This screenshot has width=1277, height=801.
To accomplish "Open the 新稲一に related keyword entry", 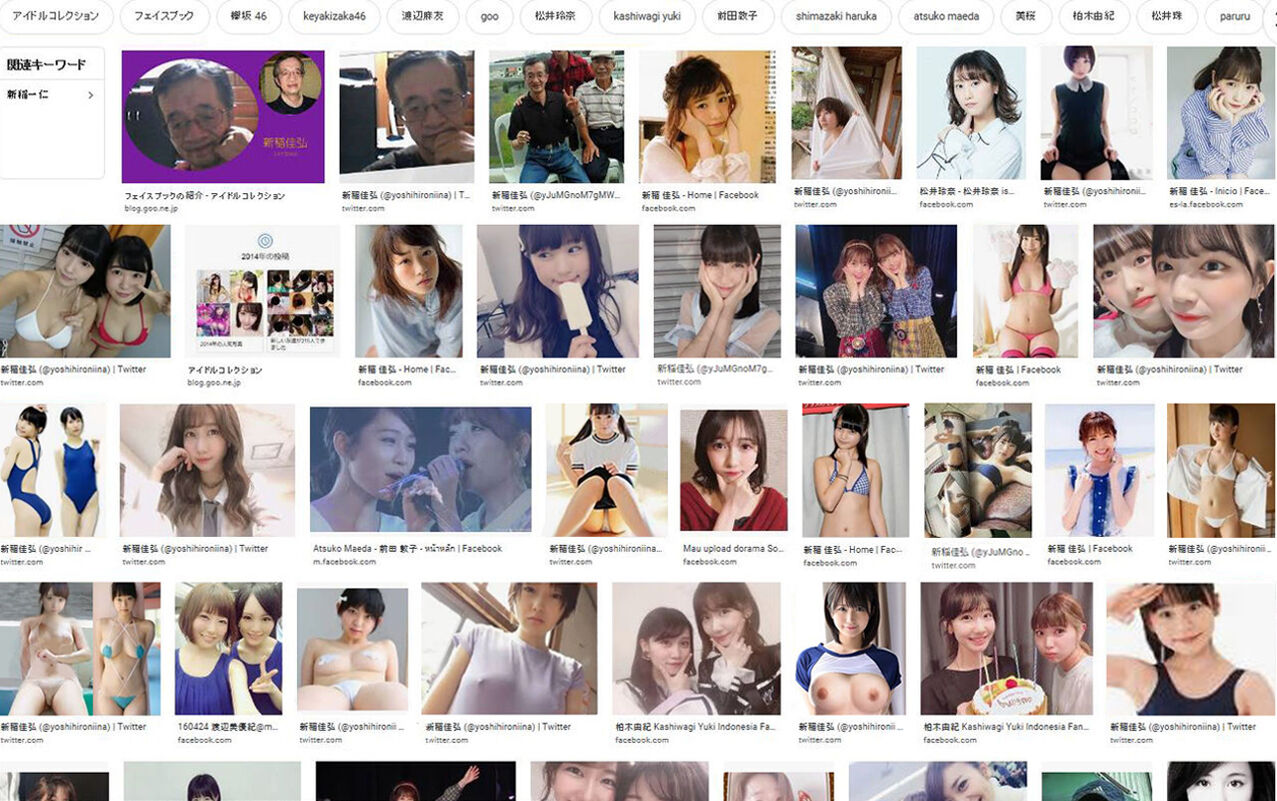I will (x=52, y=95).
